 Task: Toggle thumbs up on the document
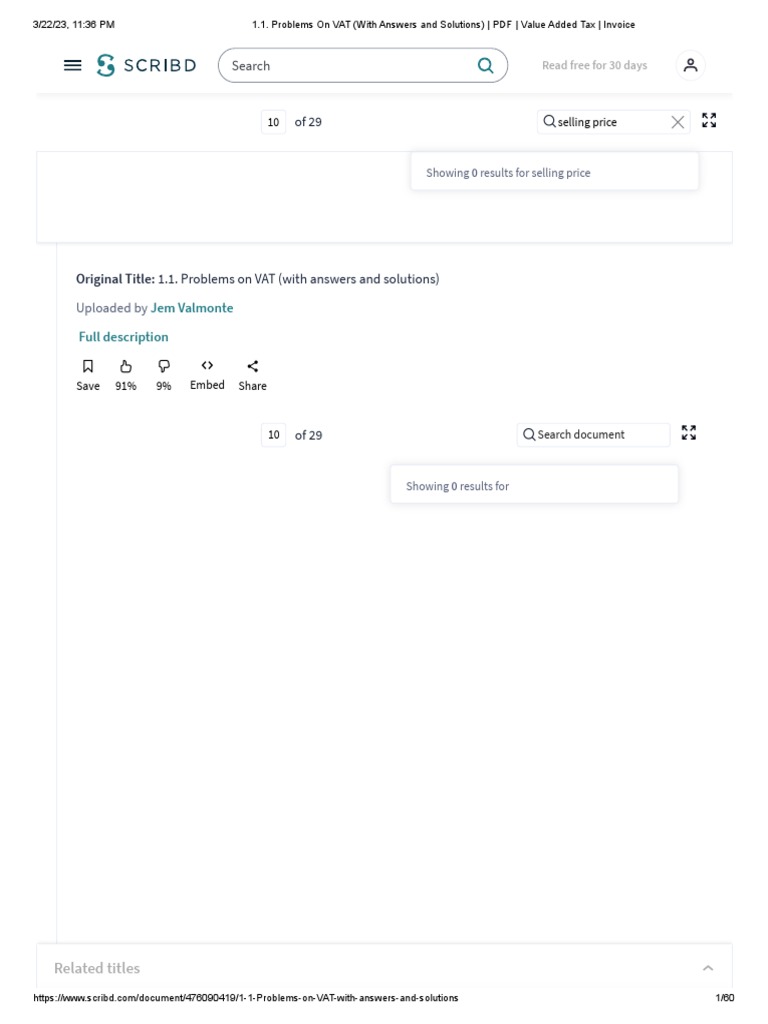[x=126, y=367]
